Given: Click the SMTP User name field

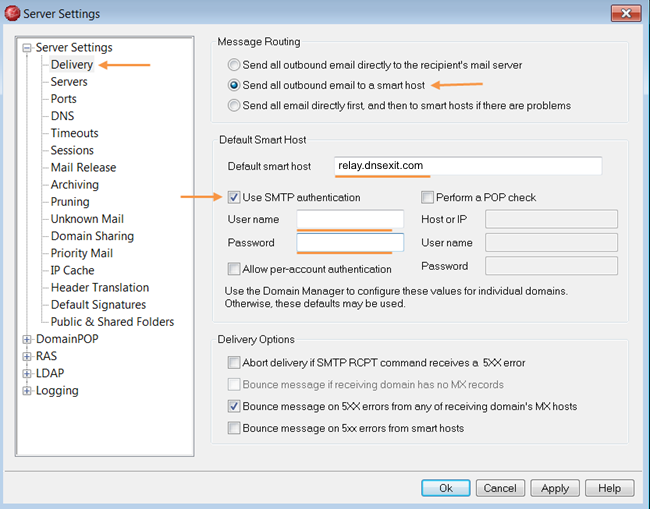Looking at the screenshot, I should [x=350, y=219].
